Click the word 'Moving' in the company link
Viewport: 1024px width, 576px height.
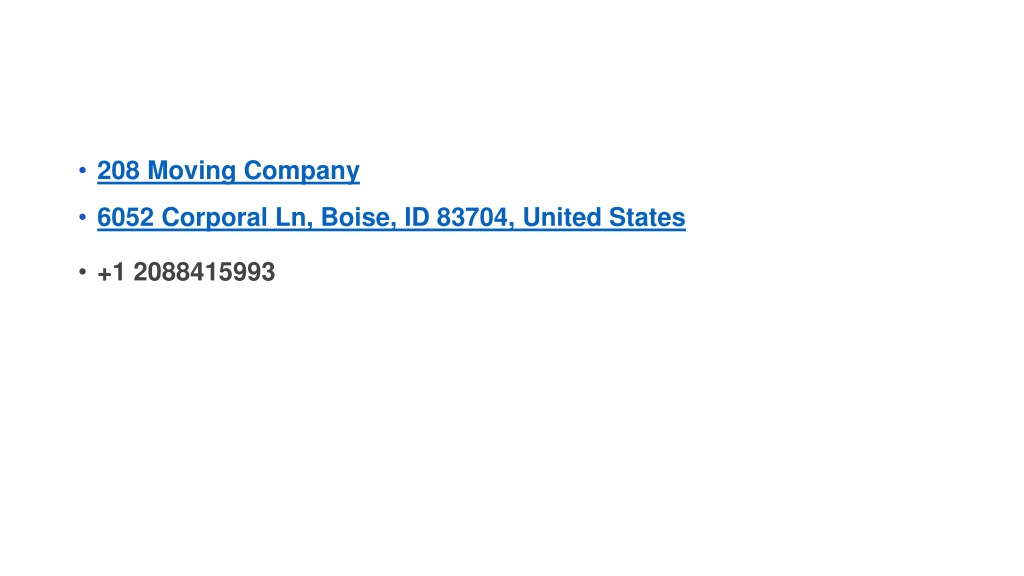(x=191, y=170)
